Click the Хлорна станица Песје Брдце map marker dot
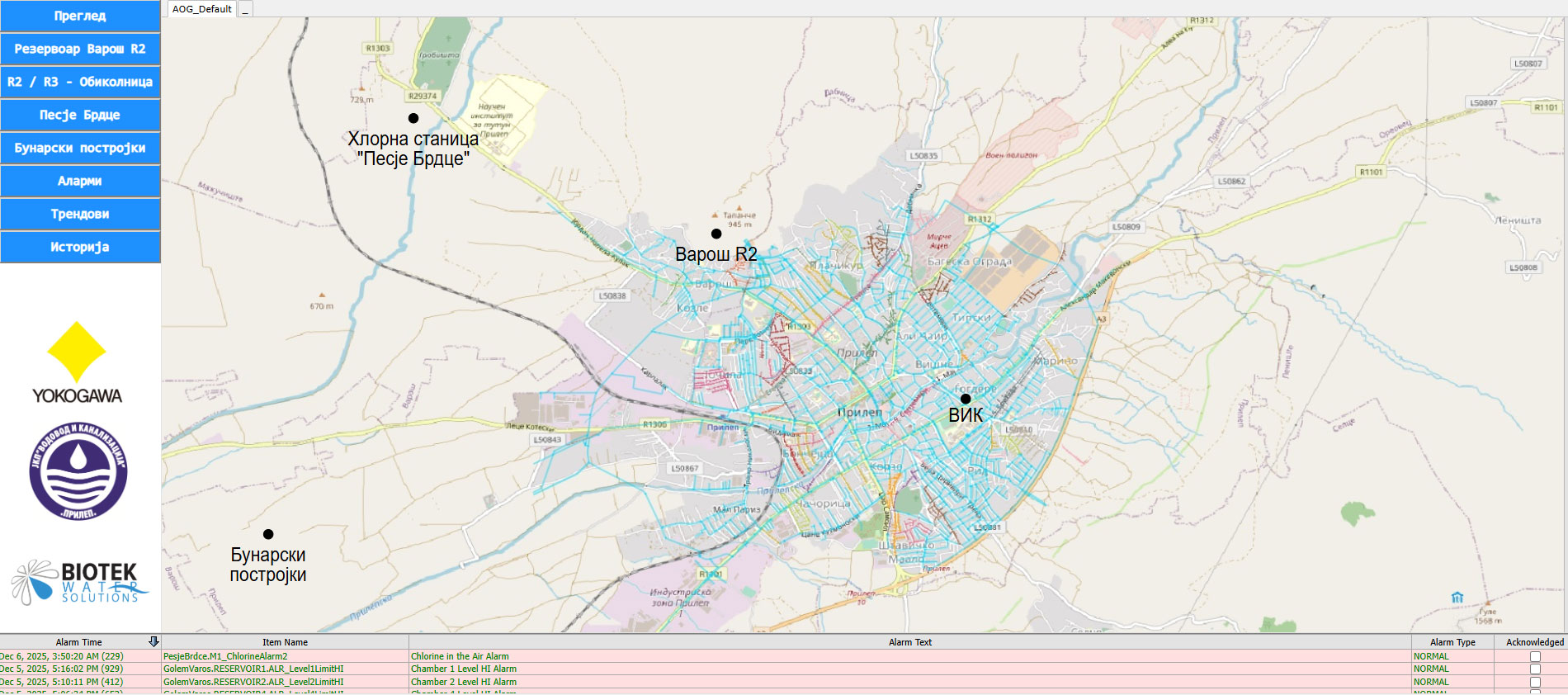The width and height of the screenshot is (1568, 695). pos(413,118)
